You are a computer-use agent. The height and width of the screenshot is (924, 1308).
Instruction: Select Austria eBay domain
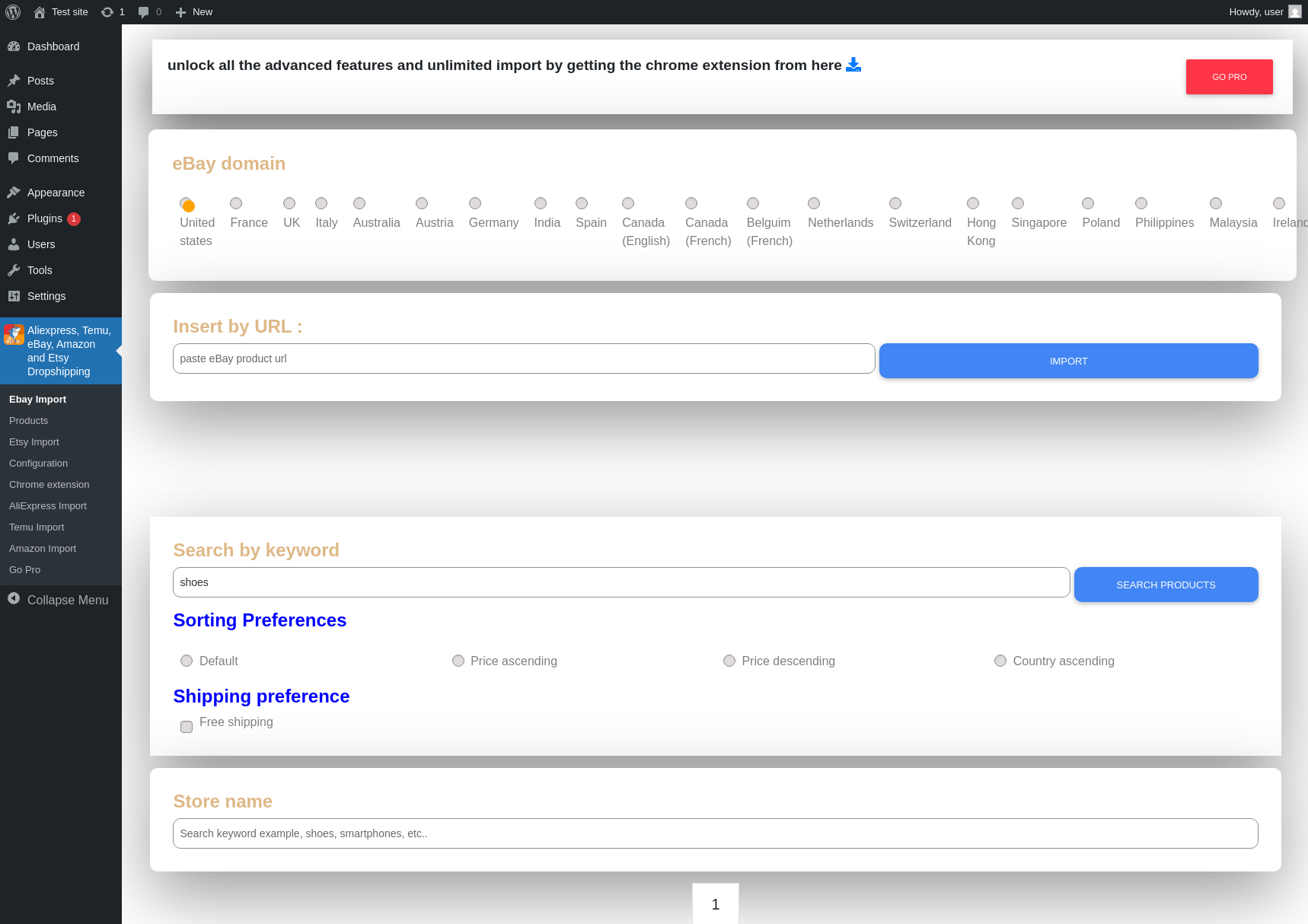click(x=422, y=203)
